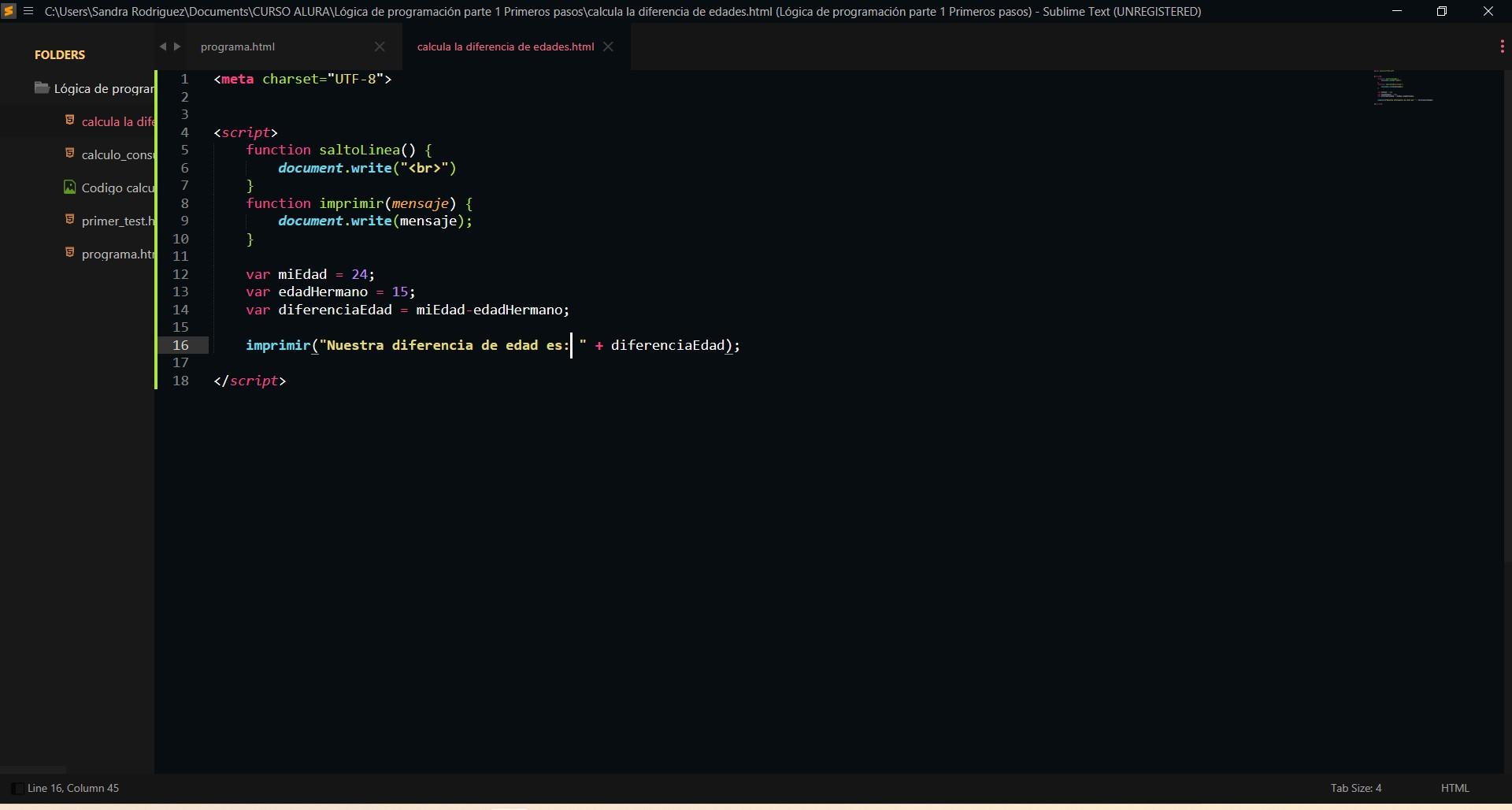Click the document.write("<br>") statement
Viewport: 1512px width, 810px height.
click(367, 168)
